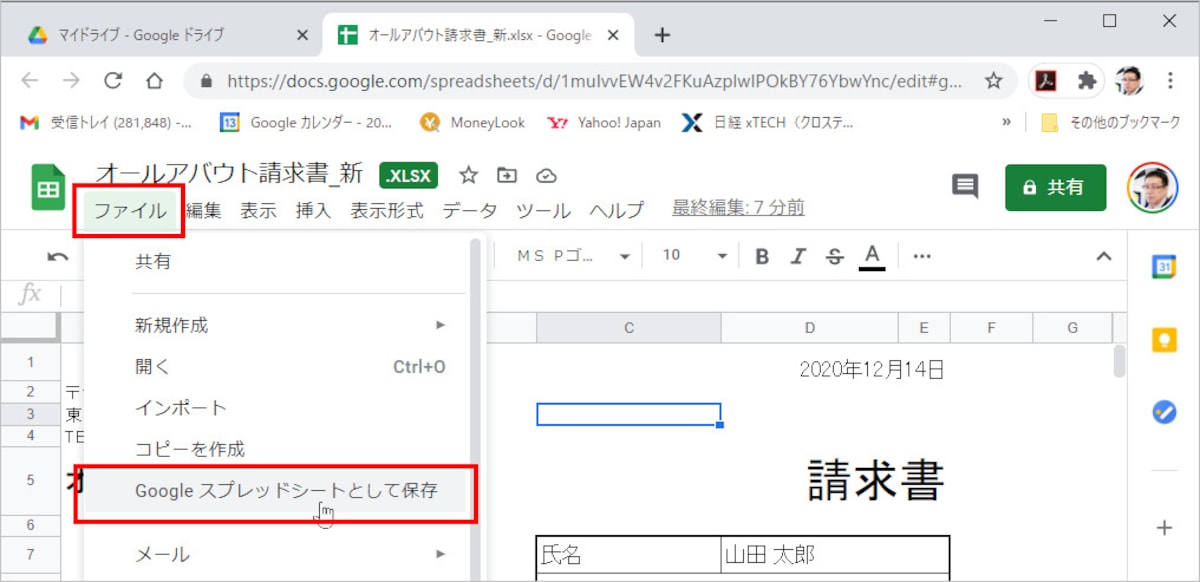Click the undo arrow in toolbar
This screenshot has height=582, width=1200.
click(58, 256)
